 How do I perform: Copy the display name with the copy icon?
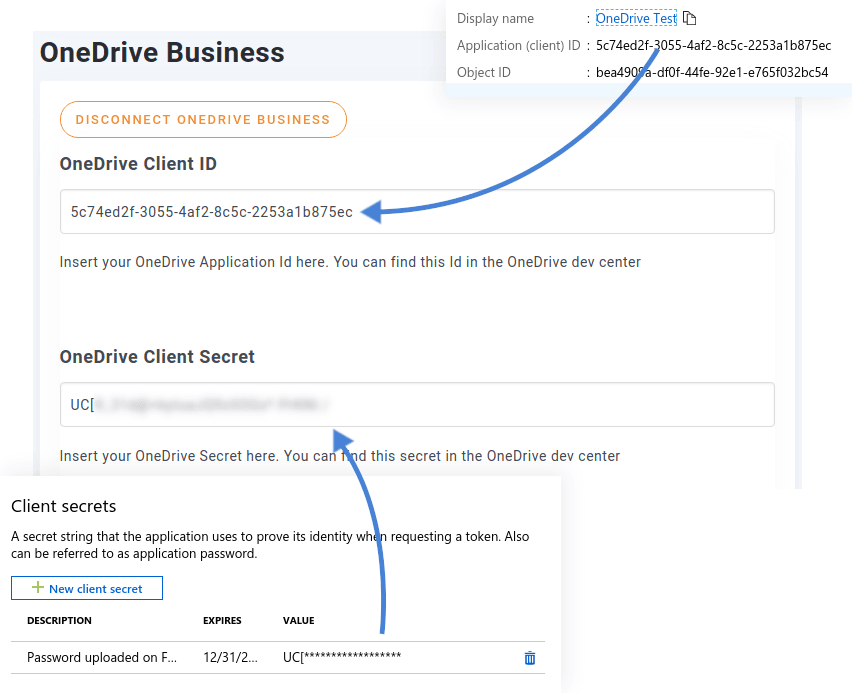coord(689,18)
